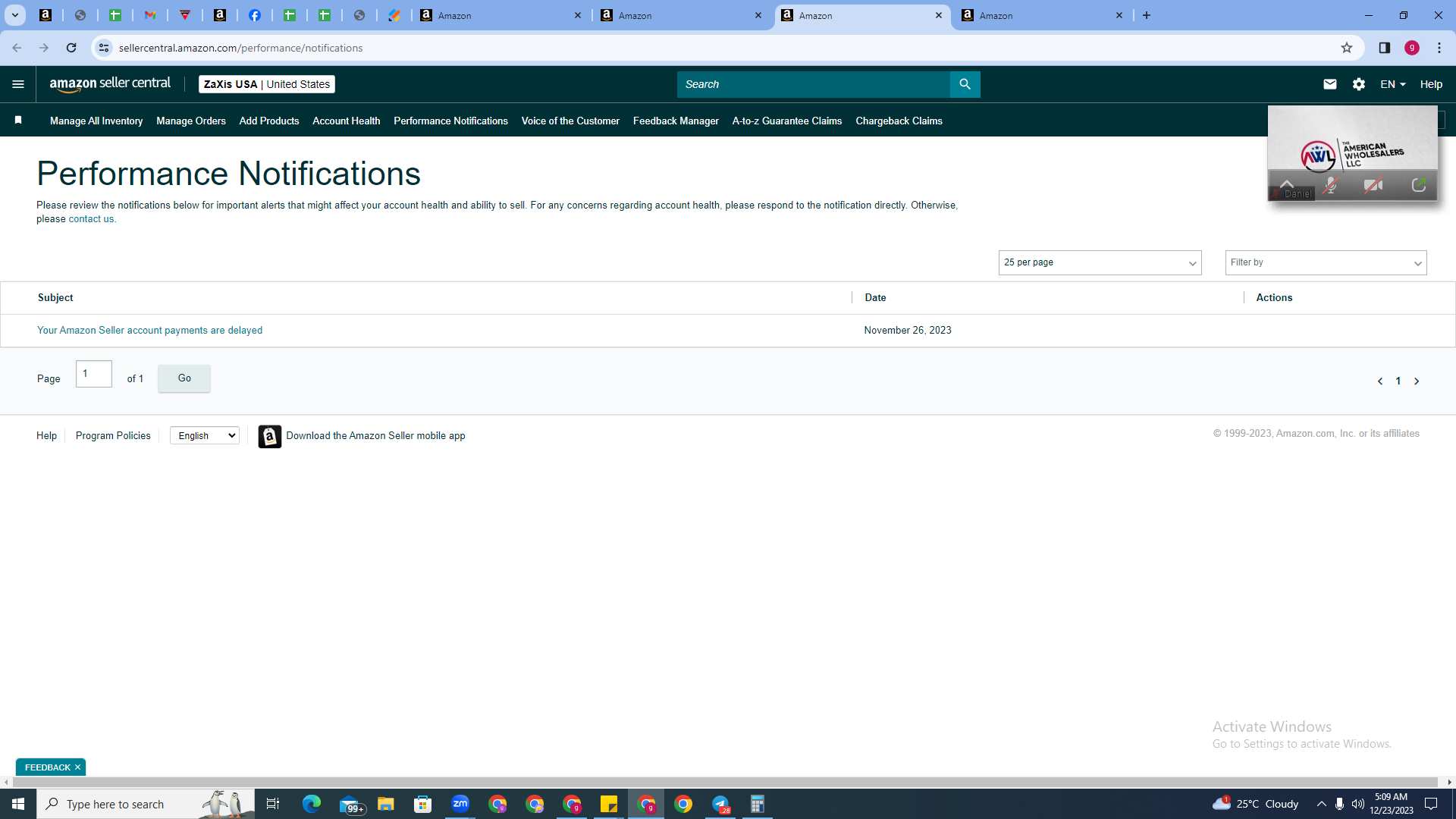Open the Chrome three-dot menu

tap(1439, 48)
